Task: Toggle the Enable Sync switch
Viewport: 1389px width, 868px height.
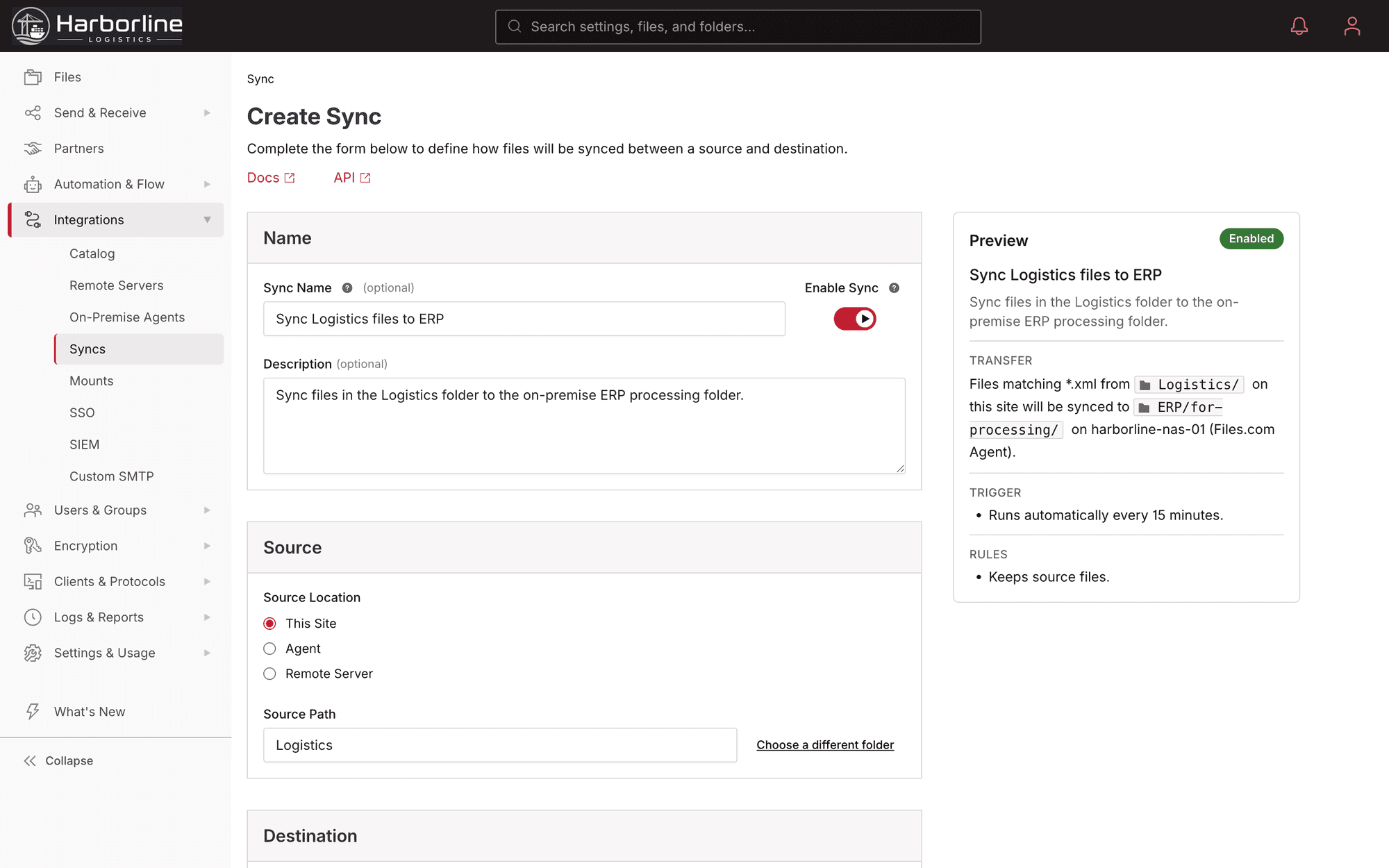Action: coord(855,319)
